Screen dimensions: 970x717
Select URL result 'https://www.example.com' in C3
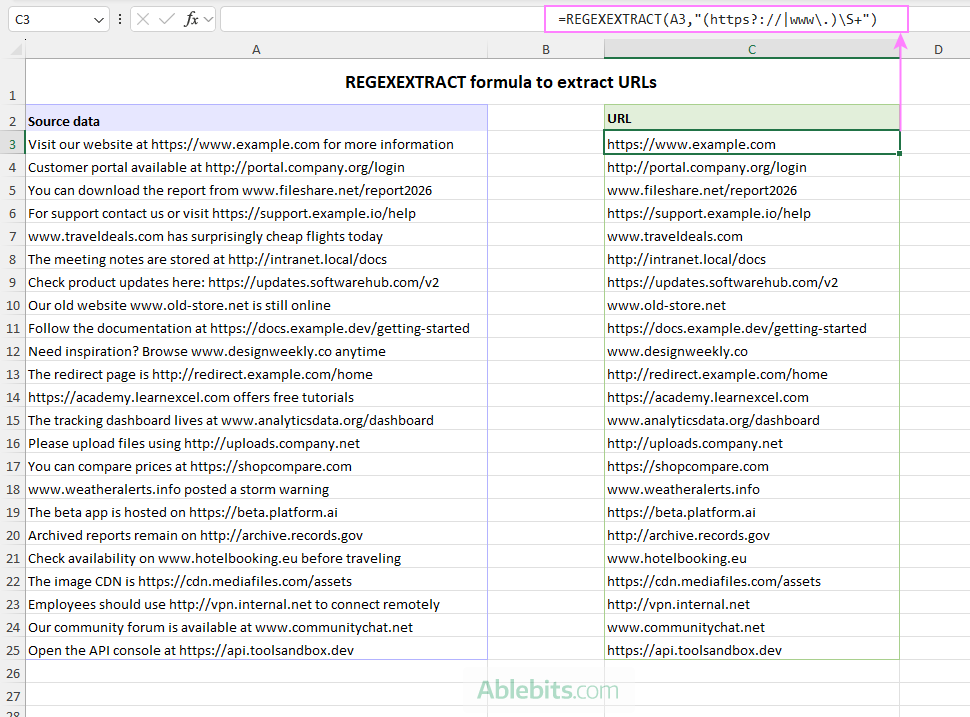(x=752, y=144)
